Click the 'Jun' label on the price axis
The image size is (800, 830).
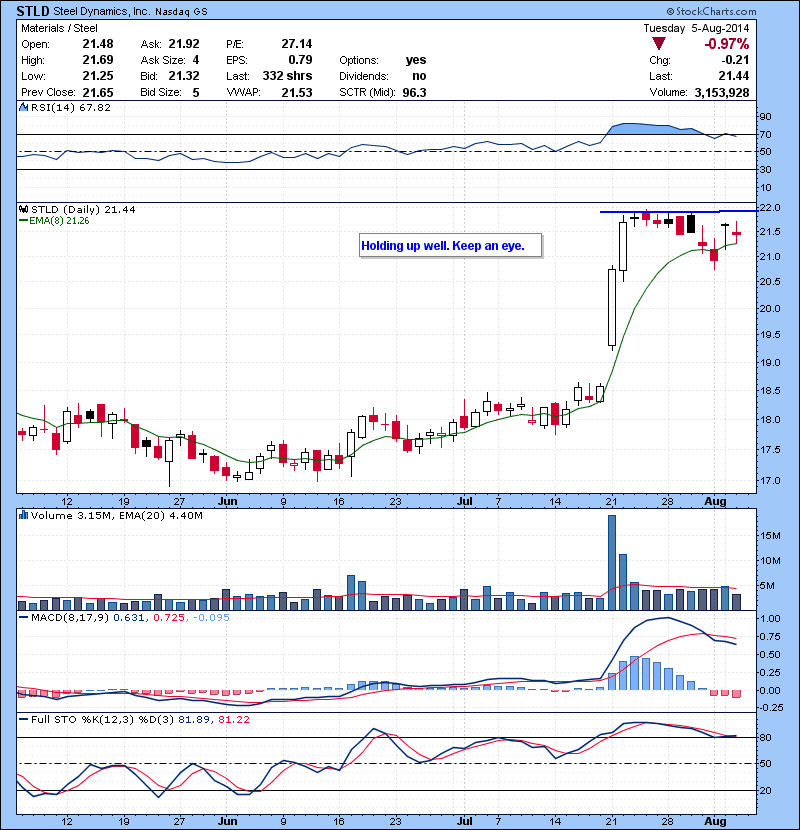click(x=228, y=501)
